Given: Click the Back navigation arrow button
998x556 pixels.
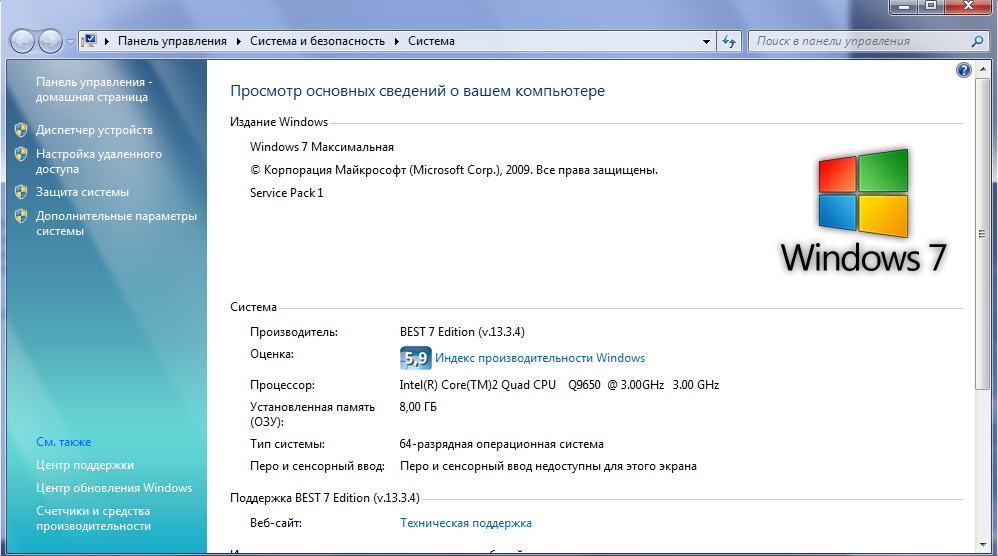Looking at the screenshot, I should point(22,42).
